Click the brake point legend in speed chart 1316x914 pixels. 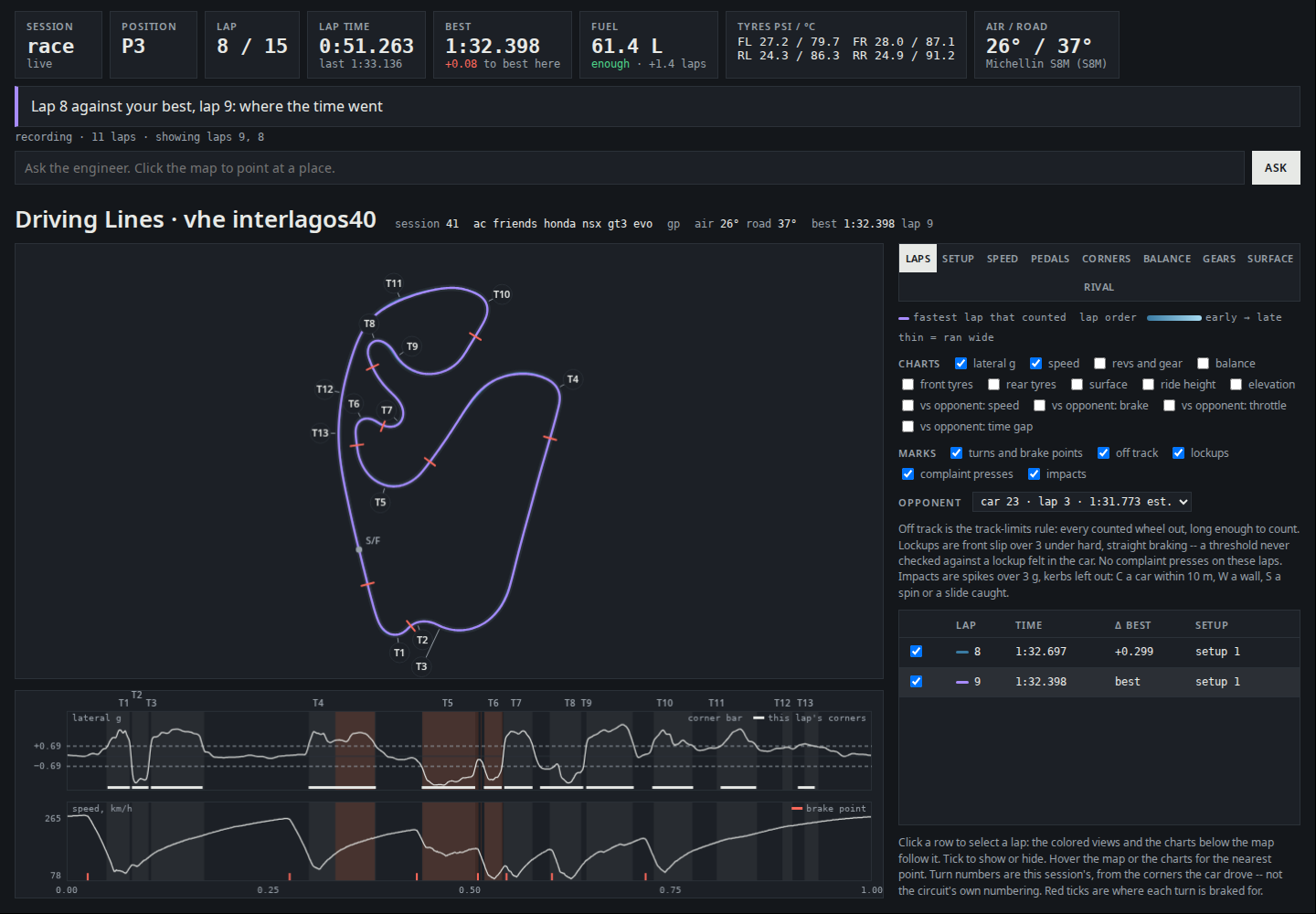[x=829, y=809]
